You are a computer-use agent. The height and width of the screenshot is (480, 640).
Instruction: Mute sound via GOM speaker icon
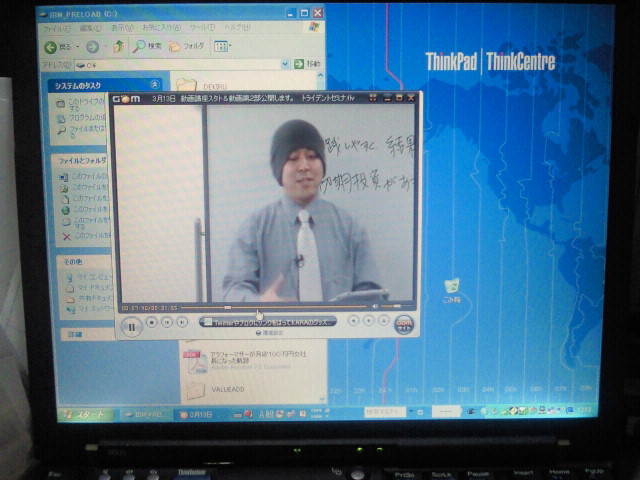click(x=376, y=306)
